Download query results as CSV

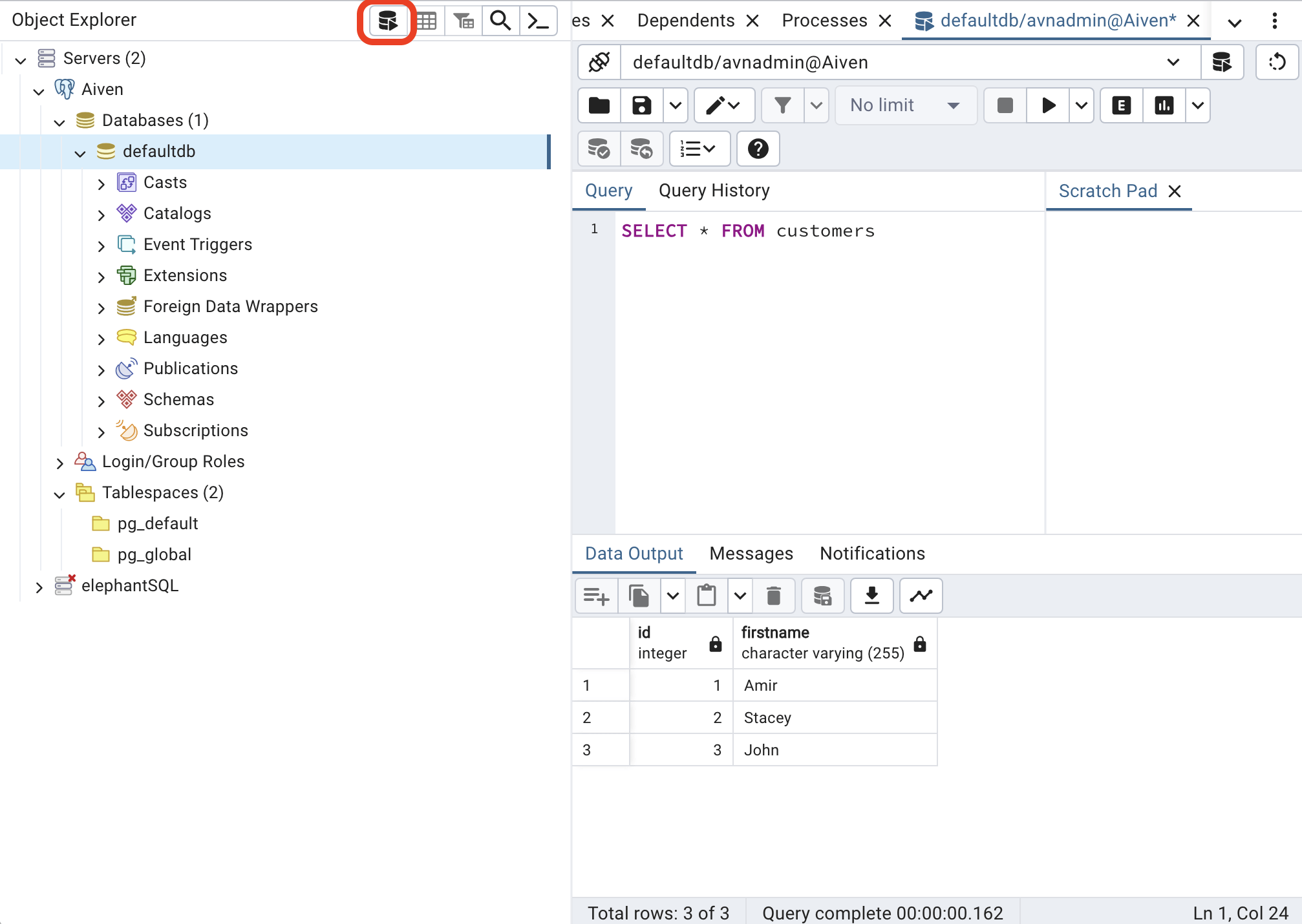click(x=871, y=595)
